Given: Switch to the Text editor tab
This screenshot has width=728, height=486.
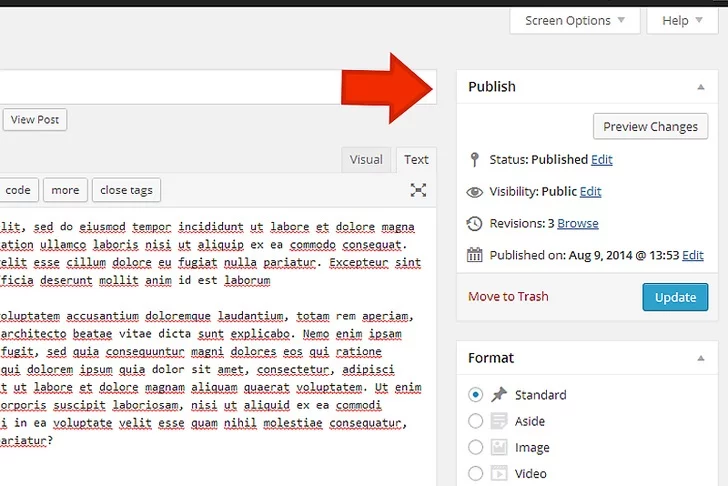Looking at the screenshot, I should (416, 159).
